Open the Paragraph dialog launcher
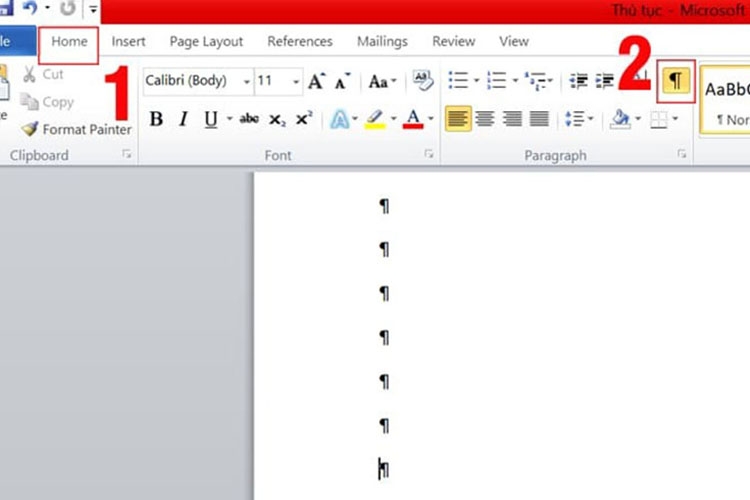Image resolution: width=750 pixels, height=500 pixels. [682, 154]
